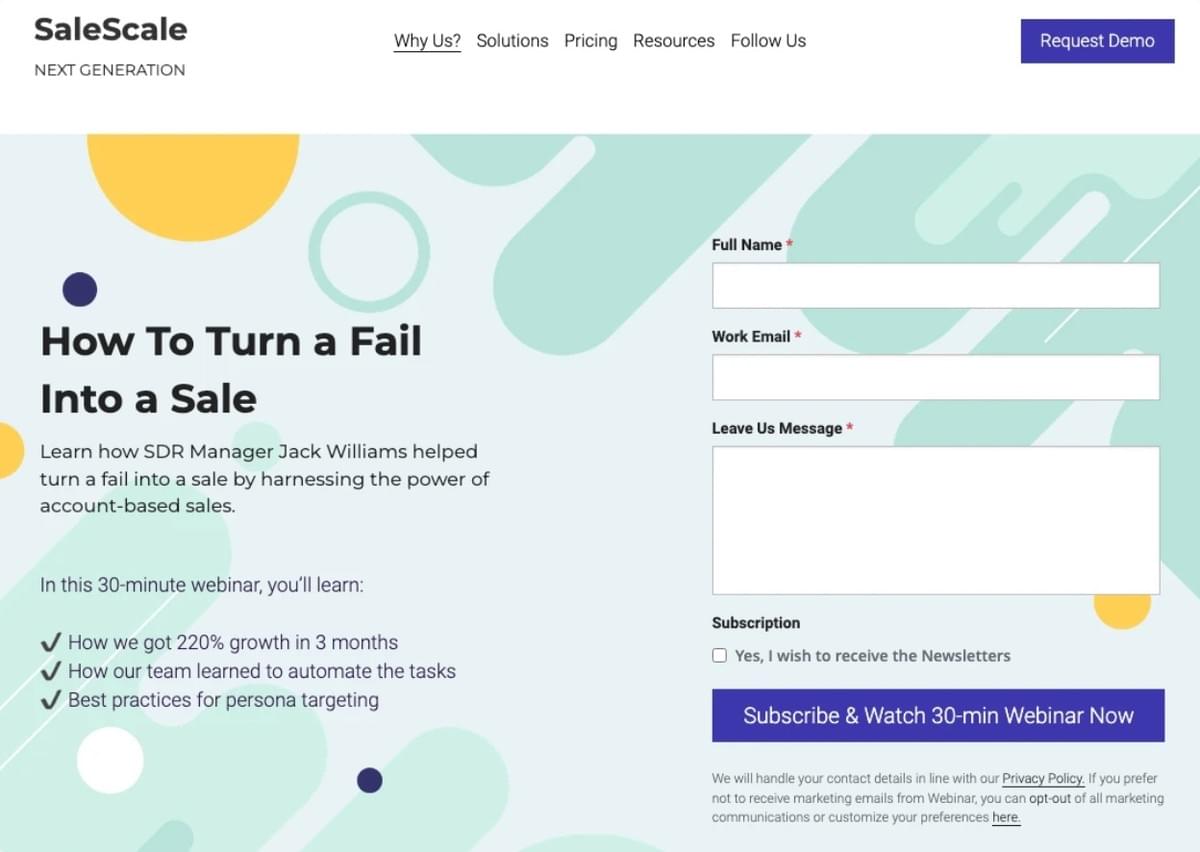Open the Privacy Policy link
The height and width of the screenshot is (852, 1200).
click(x=1043, y=778)
